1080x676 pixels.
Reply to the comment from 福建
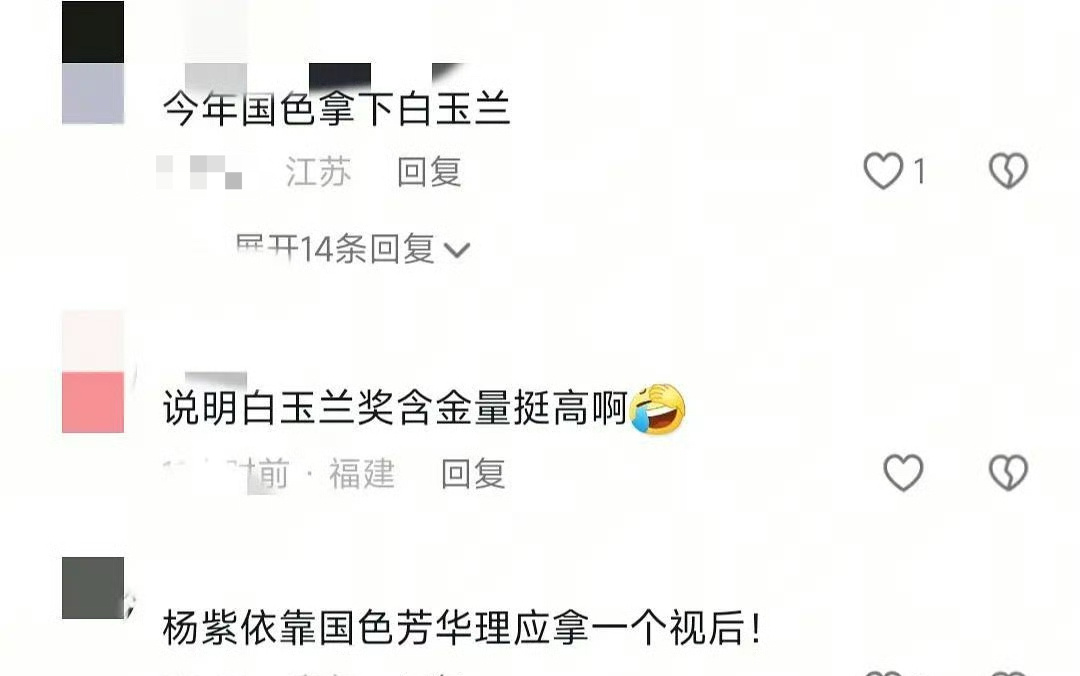(473, 473)
